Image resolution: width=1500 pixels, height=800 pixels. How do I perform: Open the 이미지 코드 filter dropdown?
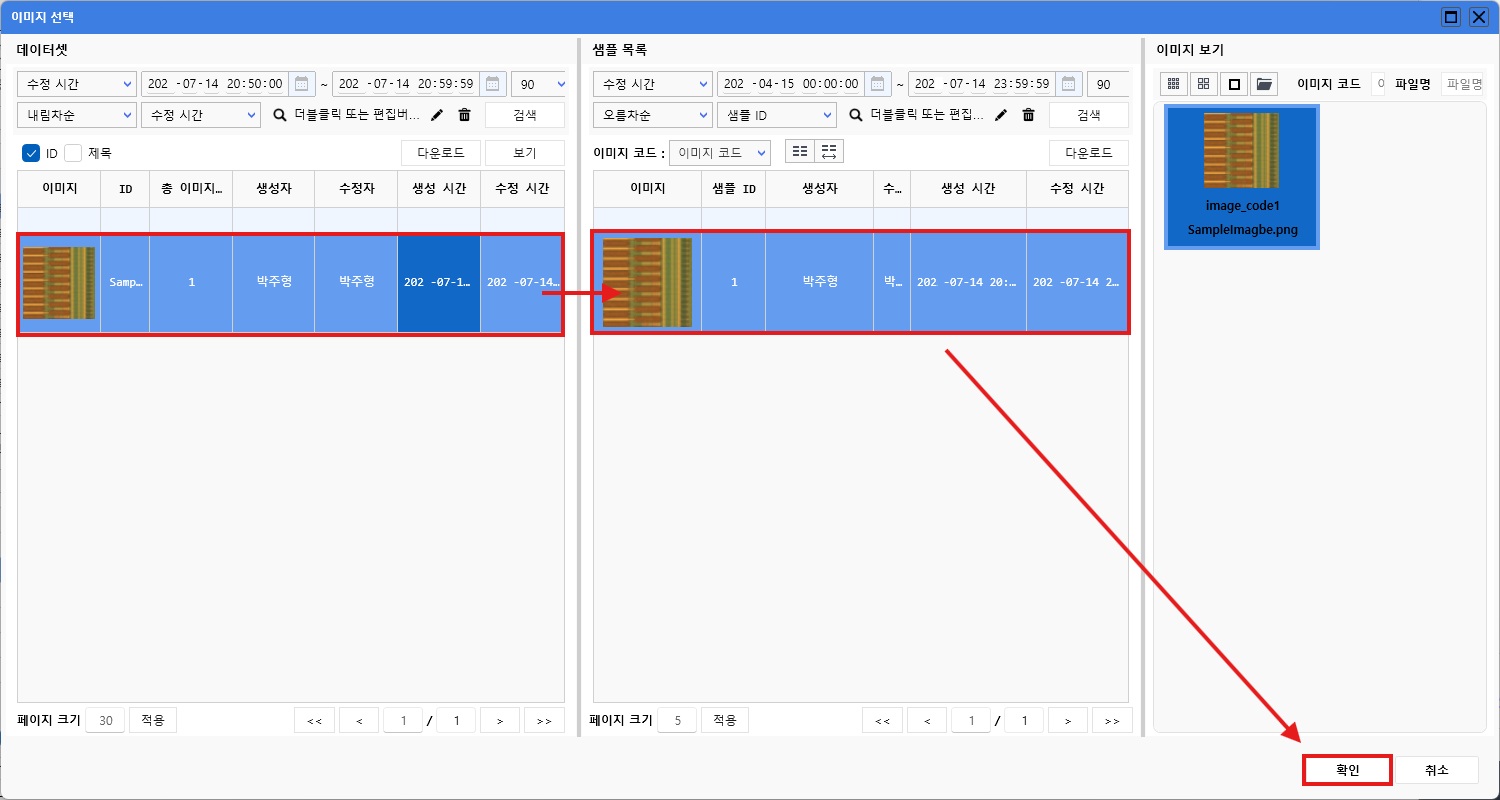click(x=719, y=151)
